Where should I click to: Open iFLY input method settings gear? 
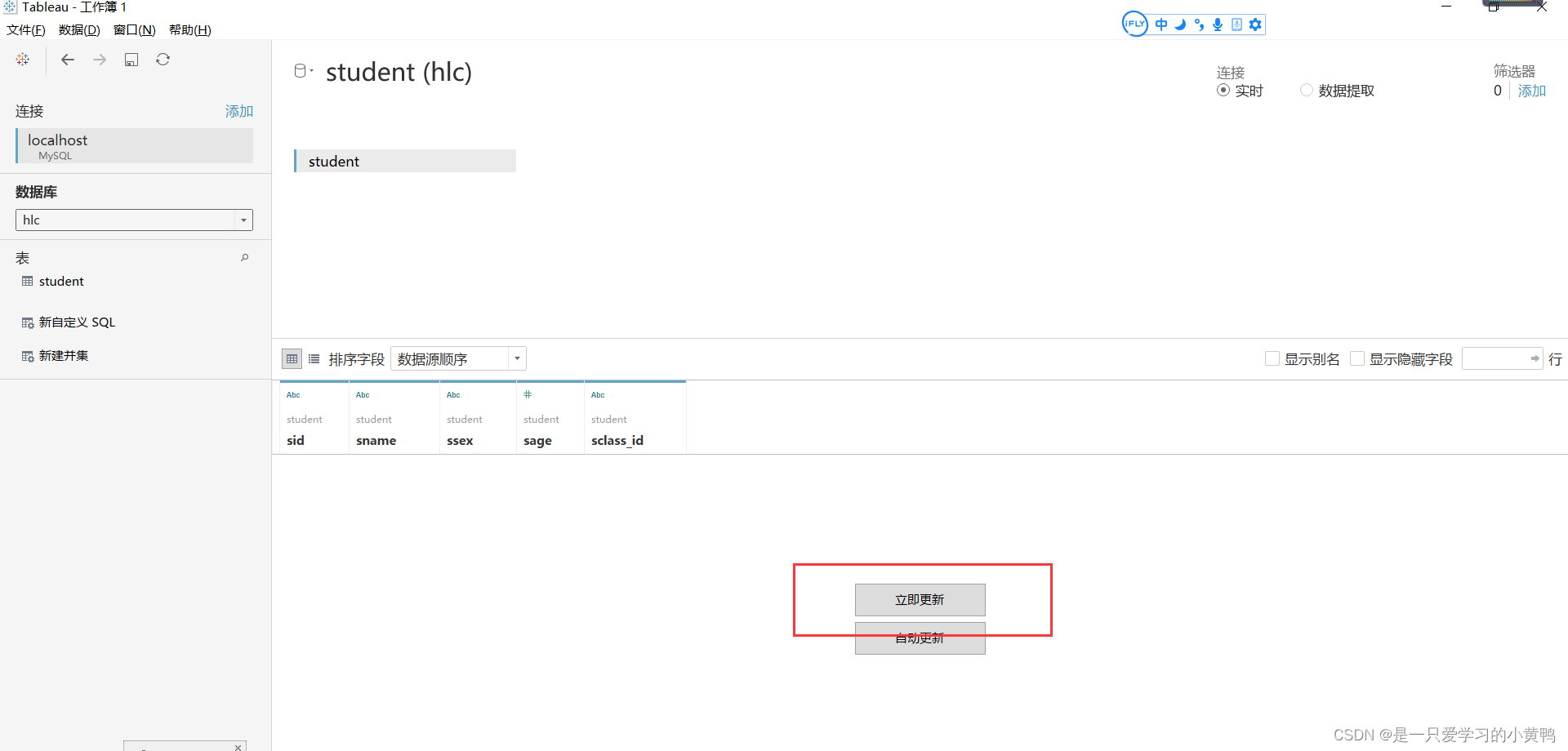(1255, 24)
